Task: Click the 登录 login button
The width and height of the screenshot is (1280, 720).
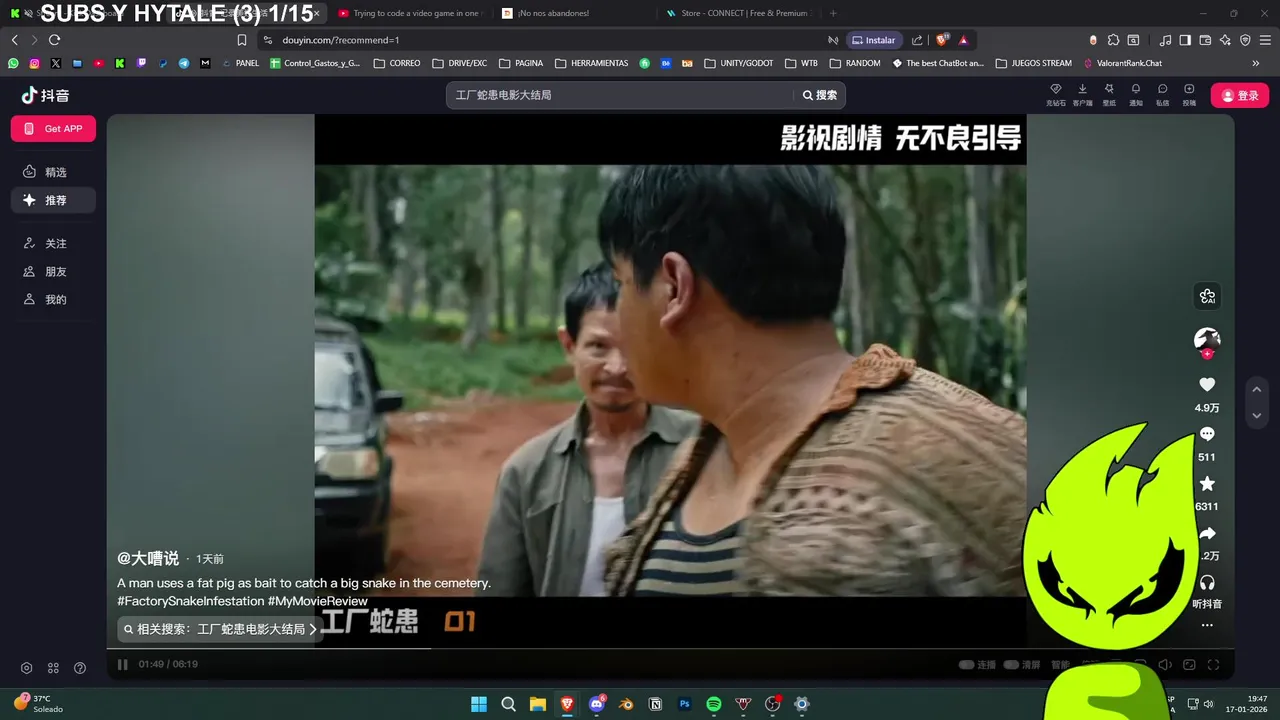Action: pyautogui.click(x=1240, y=95)
